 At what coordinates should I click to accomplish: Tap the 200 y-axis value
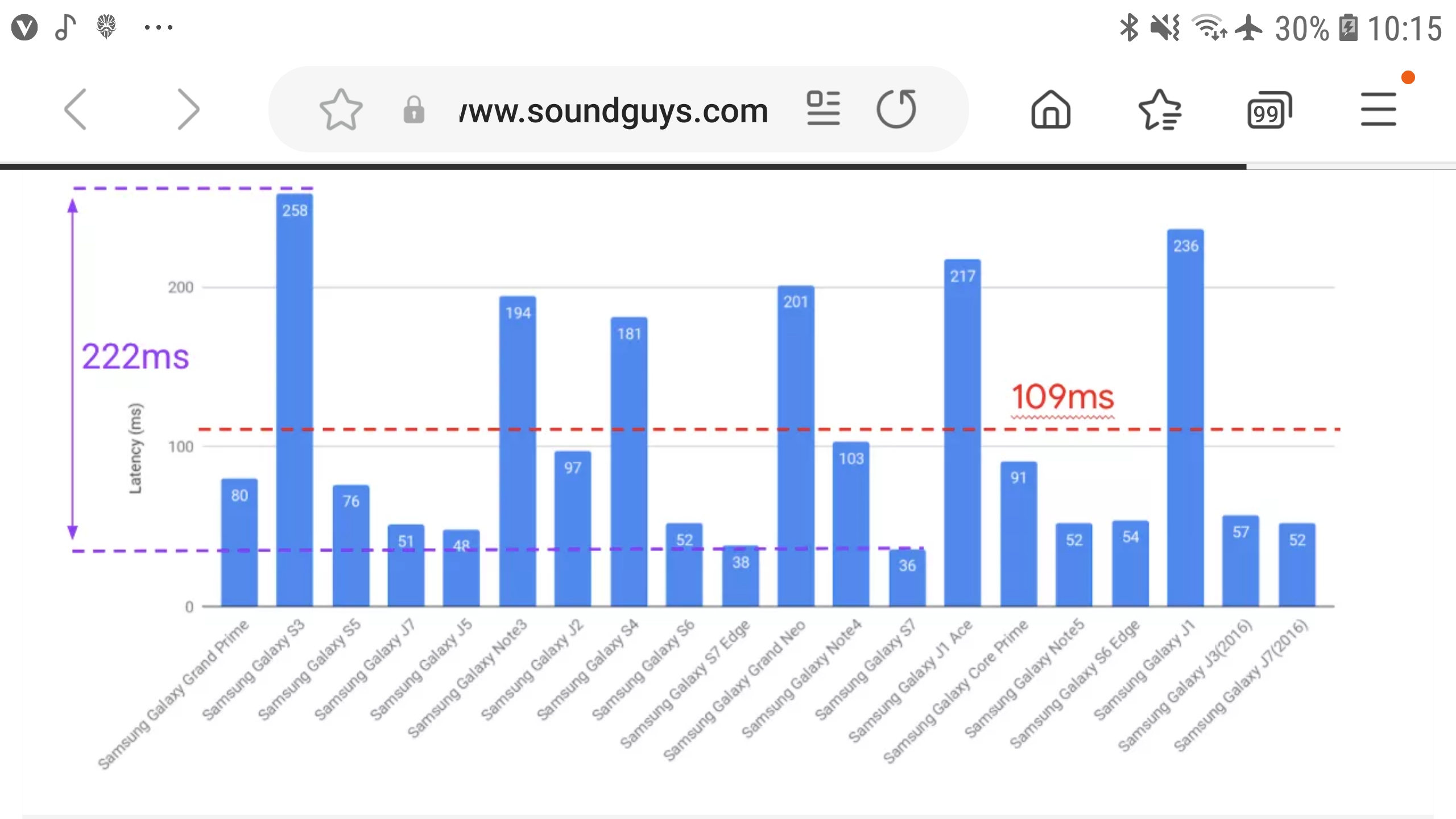[181, 287]
